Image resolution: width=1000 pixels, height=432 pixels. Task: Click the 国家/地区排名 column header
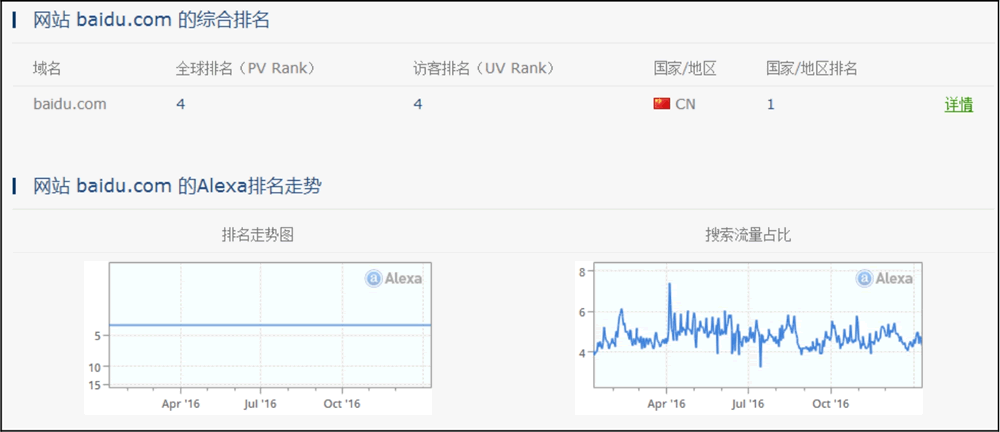pos(812,68)
